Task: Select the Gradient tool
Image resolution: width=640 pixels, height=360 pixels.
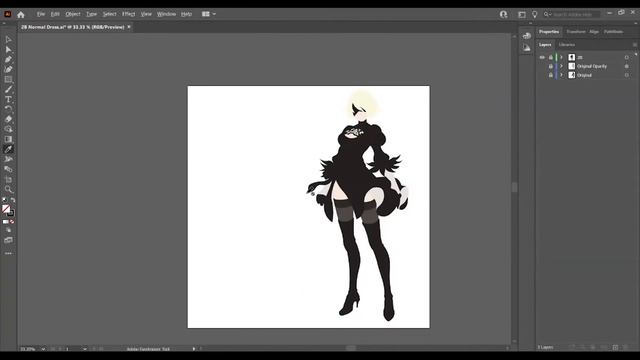Action: pos(8,139)
